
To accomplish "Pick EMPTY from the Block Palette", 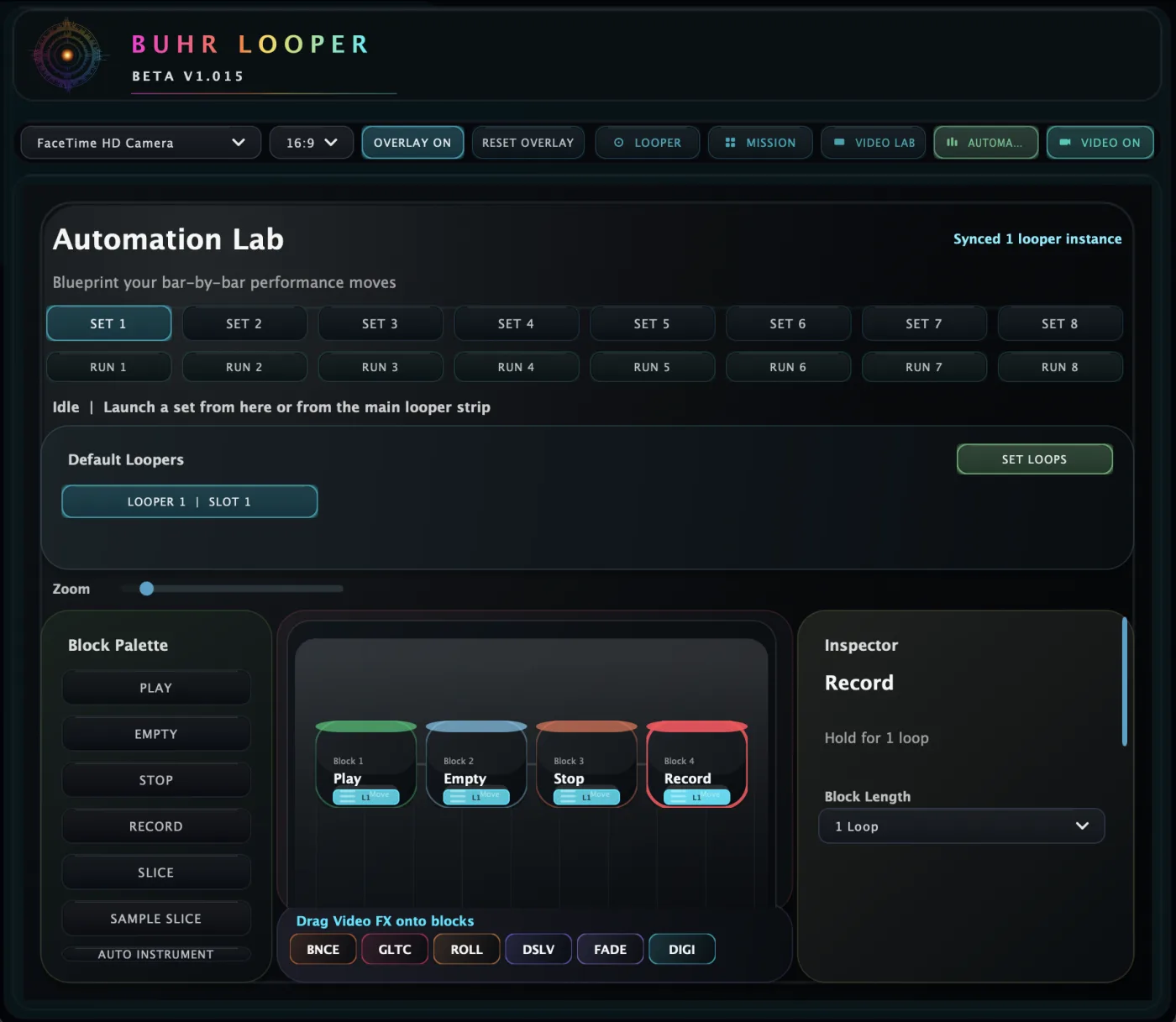I will pos(156,734).
